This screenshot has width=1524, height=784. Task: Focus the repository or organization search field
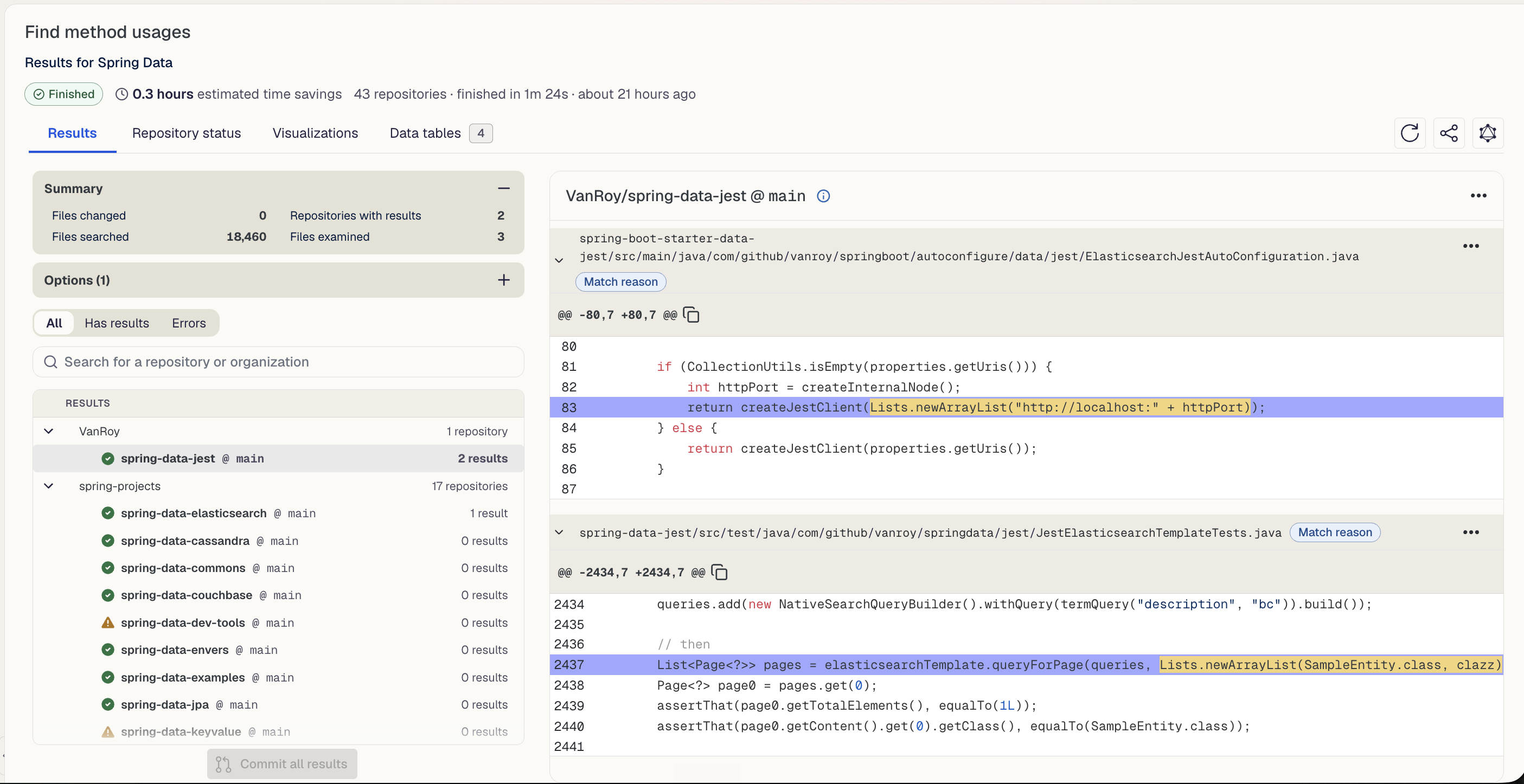click(278, 362)
